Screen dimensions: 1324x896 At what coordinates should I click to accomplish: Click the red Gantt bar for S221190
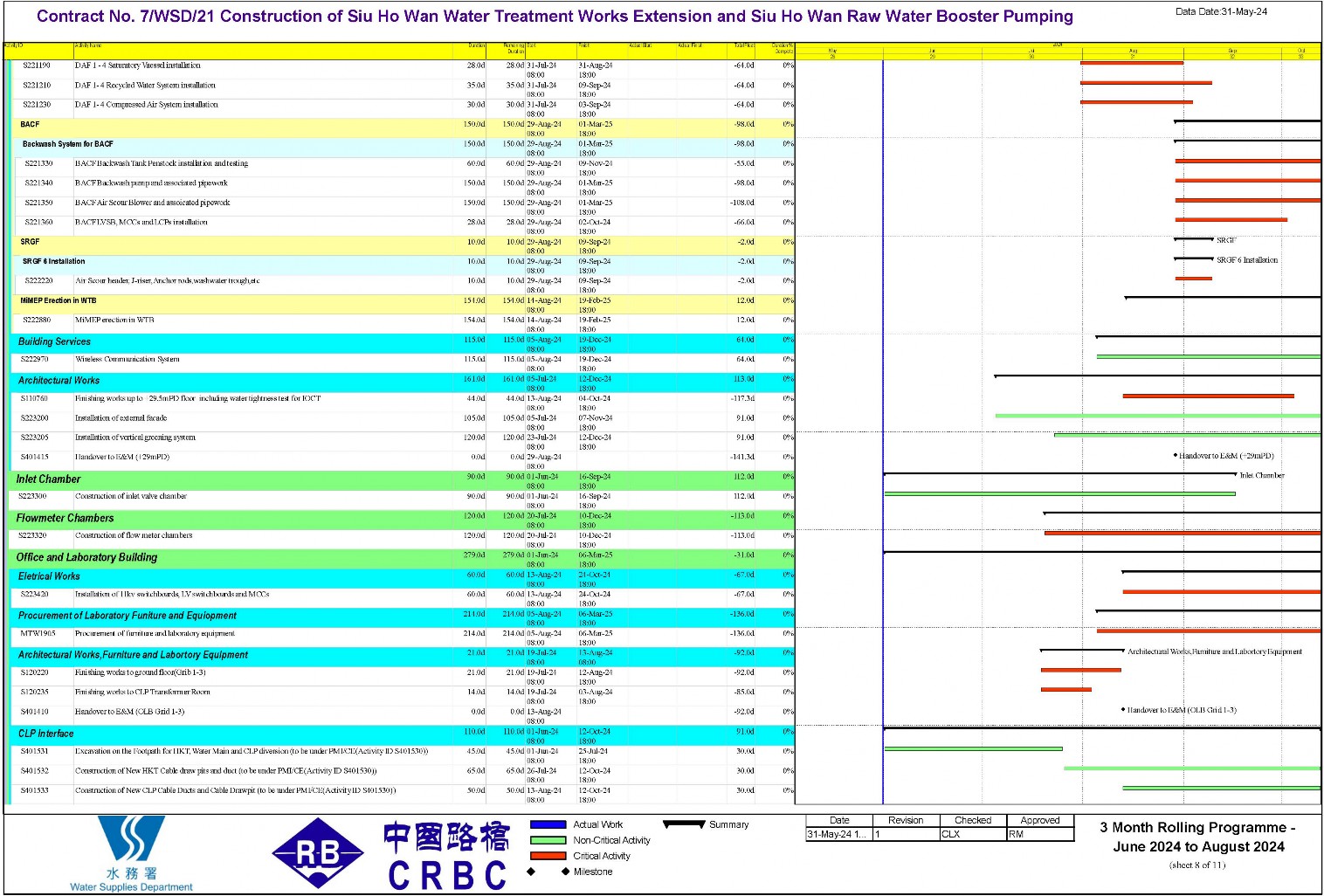coord(1132,63)
